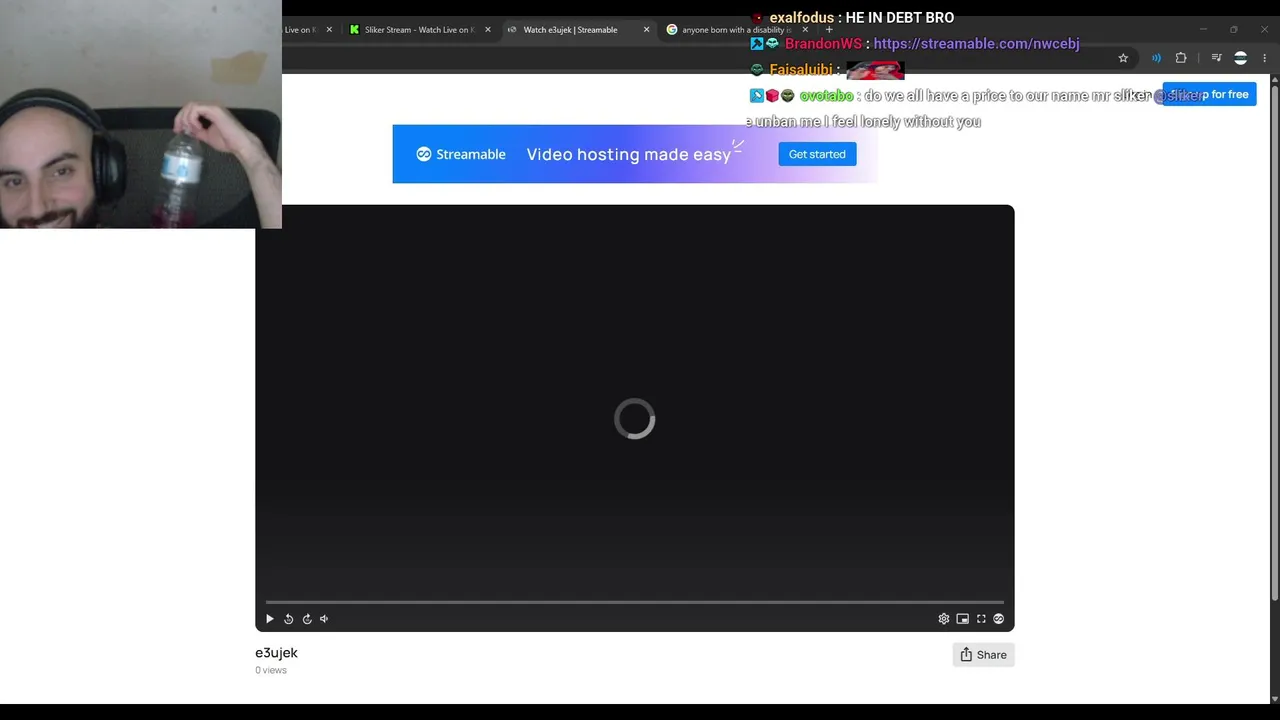Enable picture-in-picture mode
Viewport: 1280px width, 720px height.
962,619
